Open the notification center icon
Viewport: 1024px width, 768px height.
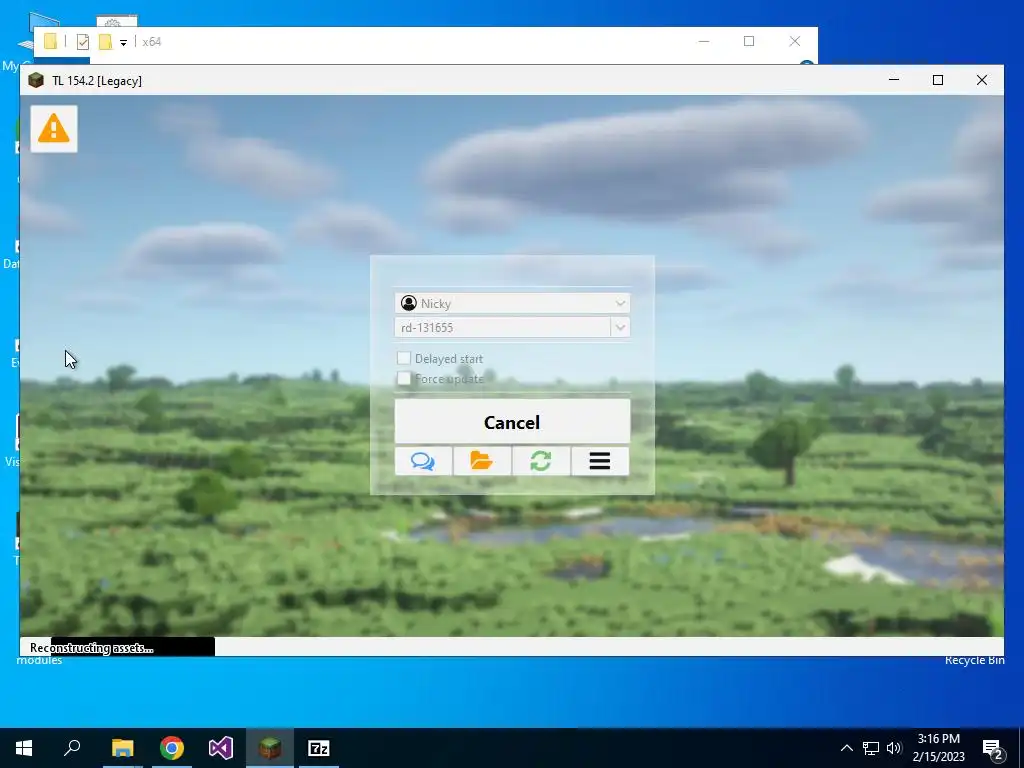point(993,748)
